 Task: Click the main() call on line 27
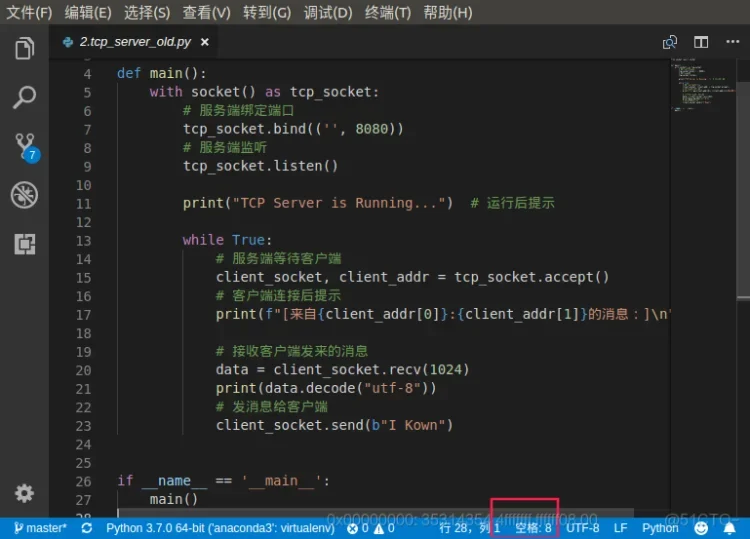coord(174,499)
